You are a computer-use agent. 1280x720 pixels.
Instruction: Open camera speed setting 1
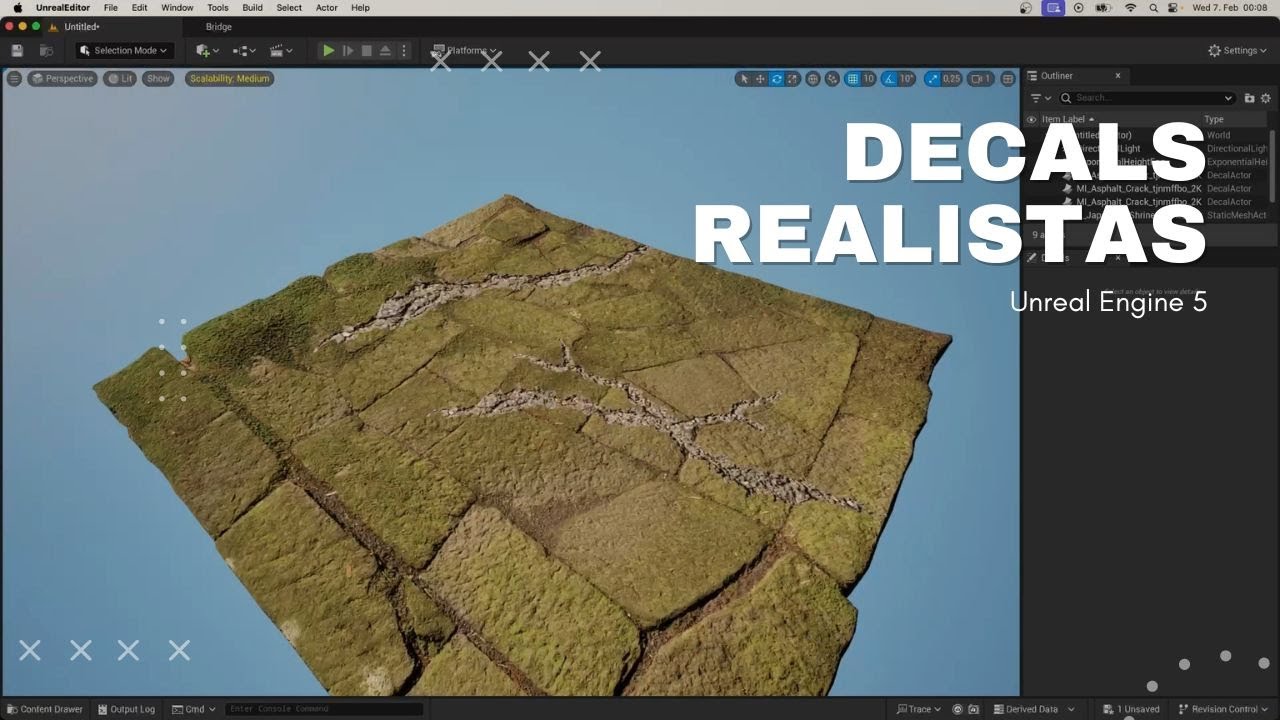(x=980, y=79)
